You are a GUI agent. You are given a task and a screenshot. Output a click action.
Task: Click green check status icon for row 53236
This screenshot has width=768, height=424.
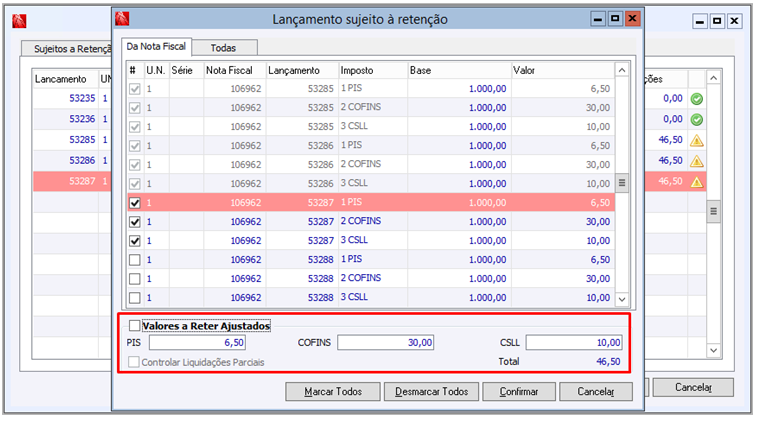coord(696,119)
